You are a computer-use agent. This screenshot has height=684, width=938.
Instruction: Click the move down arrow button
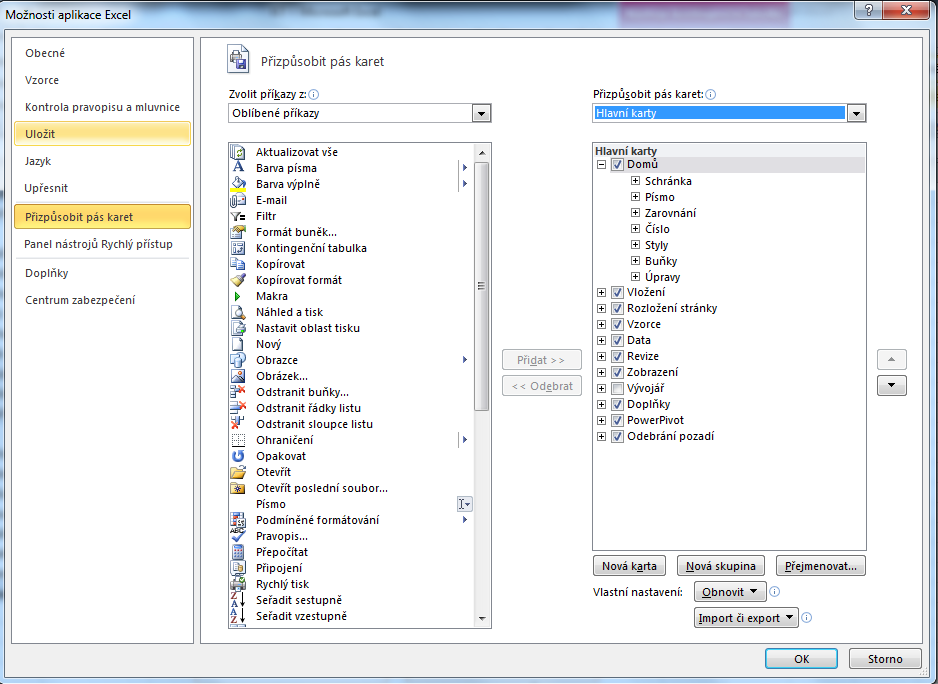(x=891, y=385)
